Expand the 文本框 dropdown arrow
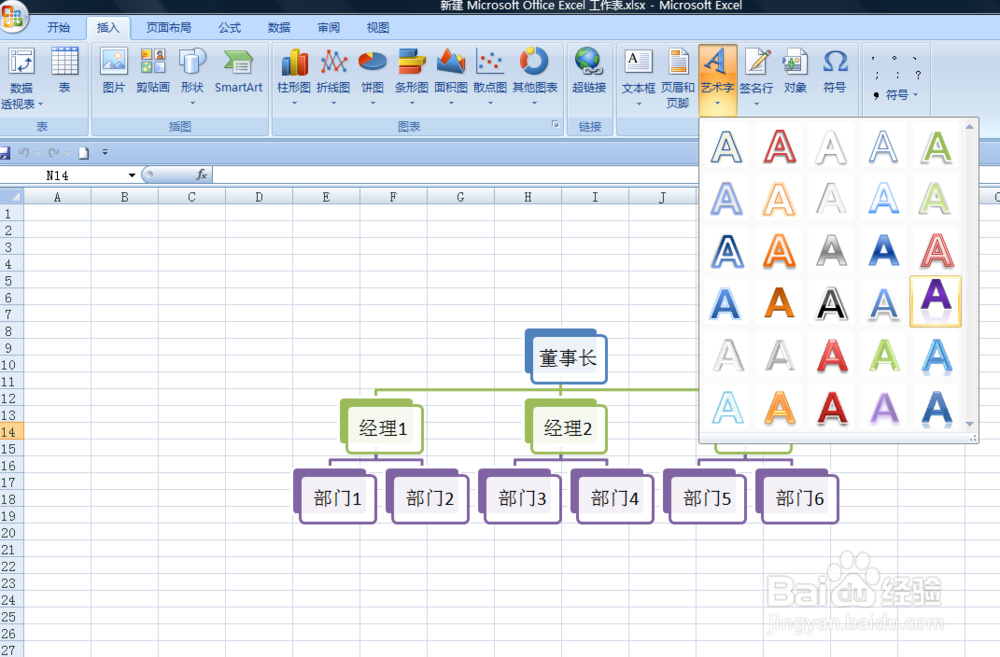Image resolution: width=1000 pixels, height=657 pixels. 638,103
